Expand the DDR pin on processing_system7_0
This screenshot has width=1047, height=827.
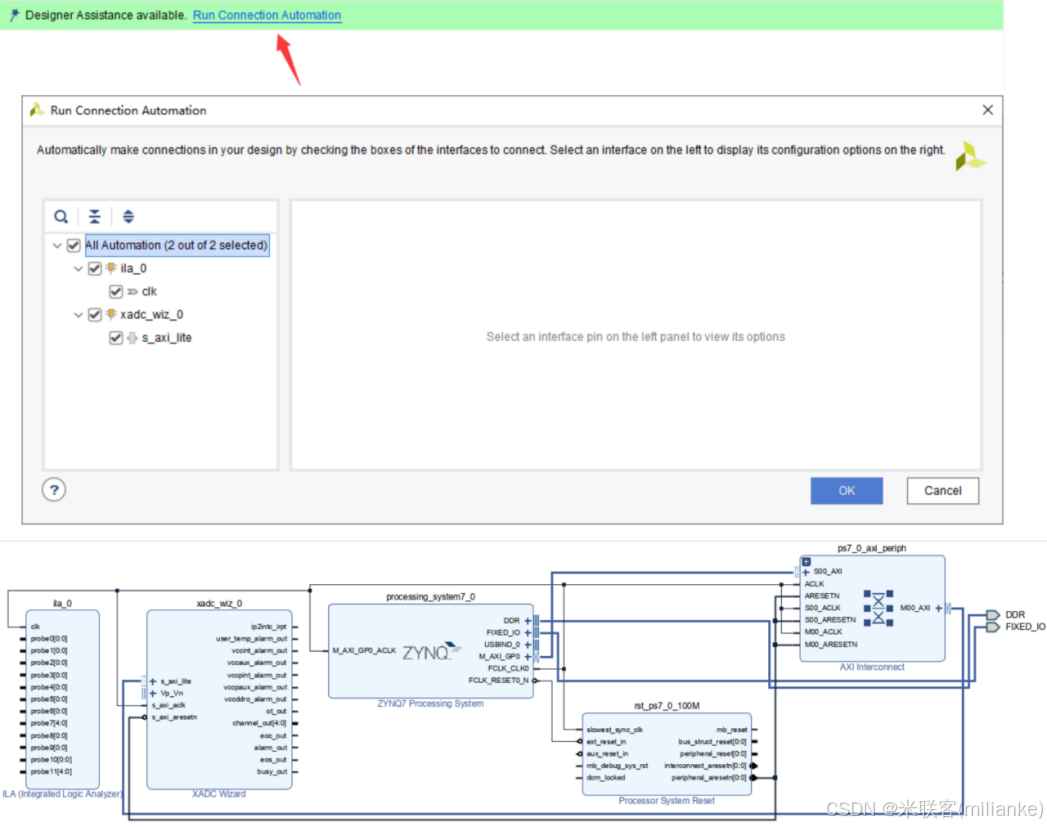(528, 621)
